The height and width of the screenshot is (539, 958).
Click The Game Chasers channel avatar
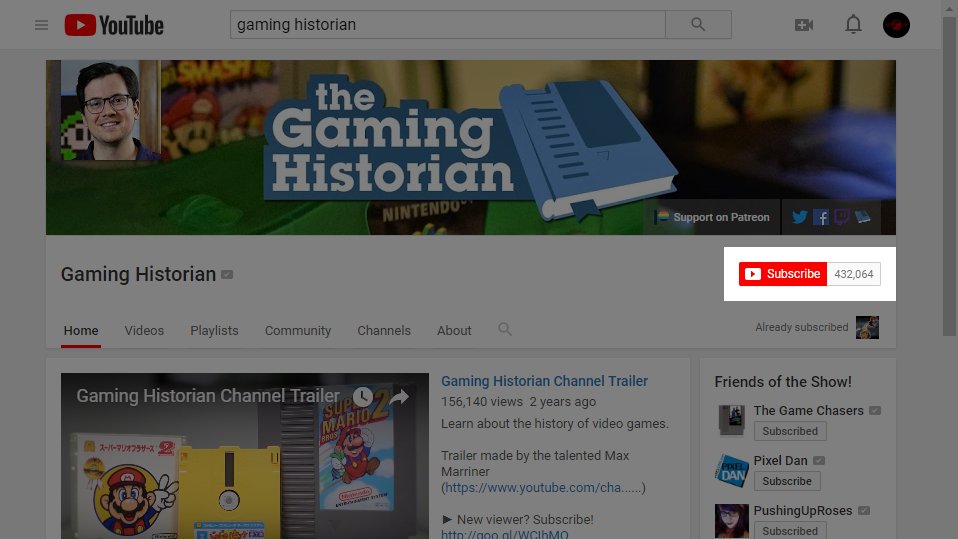click(x=731, y=420)
